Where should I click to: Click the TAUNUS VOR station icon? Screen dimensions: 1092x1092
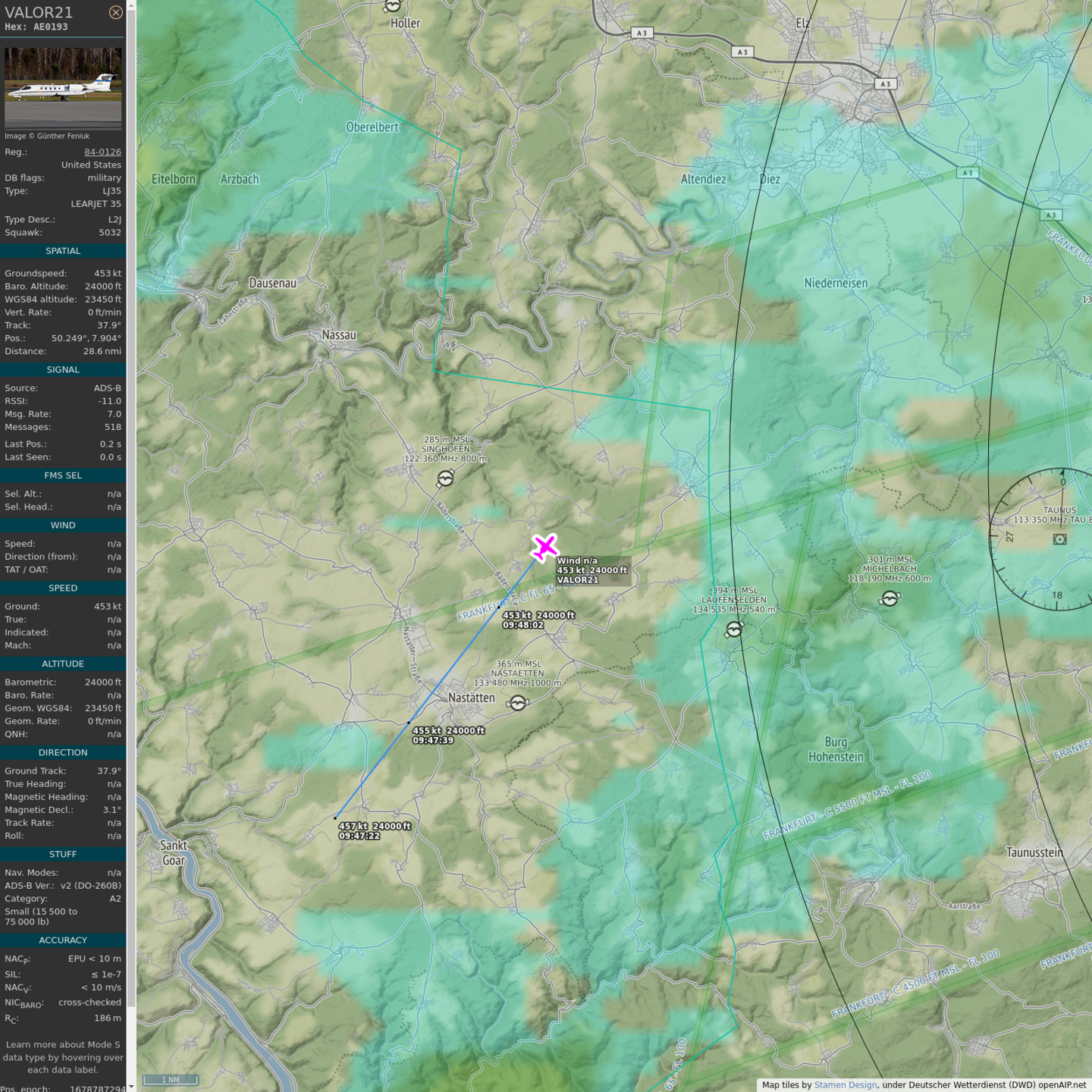(x=1059, y=539)
